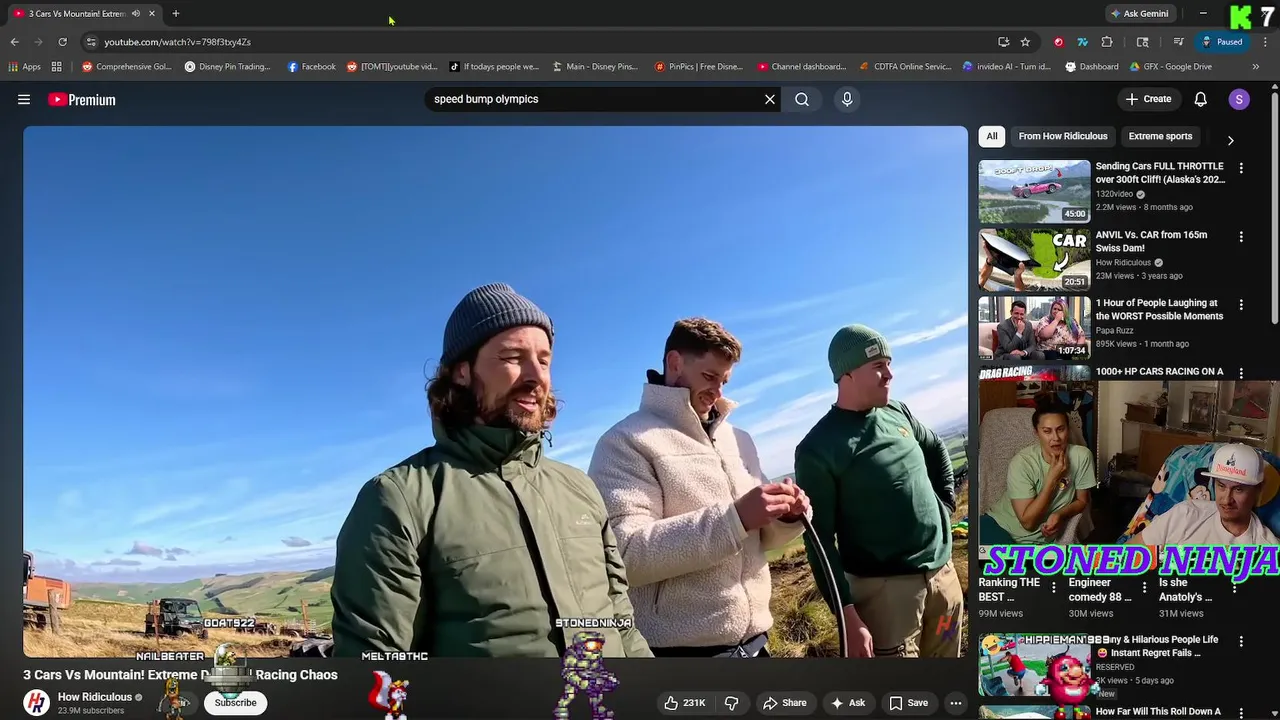1280x720 pixels.
Task: Open options for Sending Cars FULL THROTTLE video
Action: pyautogui.click(x=1241, y=169)
